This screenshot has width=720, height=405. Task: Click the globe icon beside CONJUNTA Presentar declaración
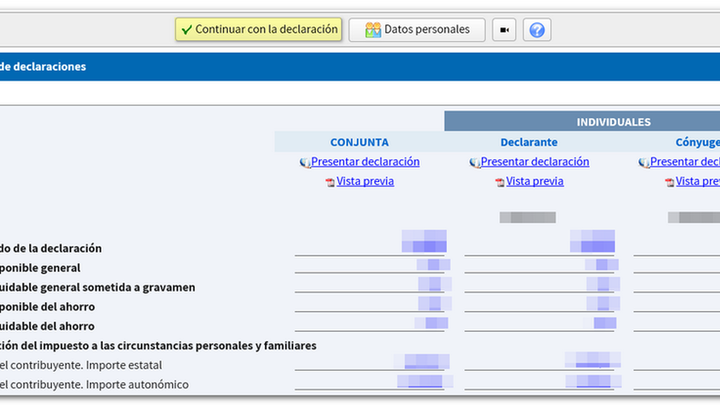pyautogui.click(x=305, y=163)
